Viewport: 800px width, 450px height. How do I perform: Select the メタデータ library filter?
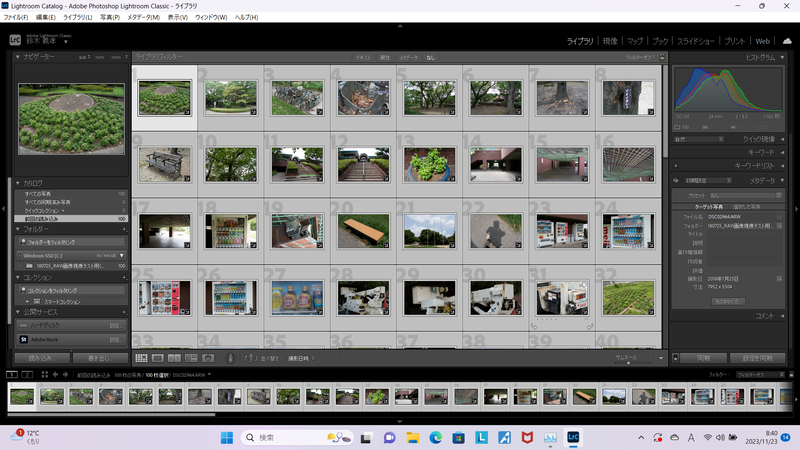click(408, 58)
